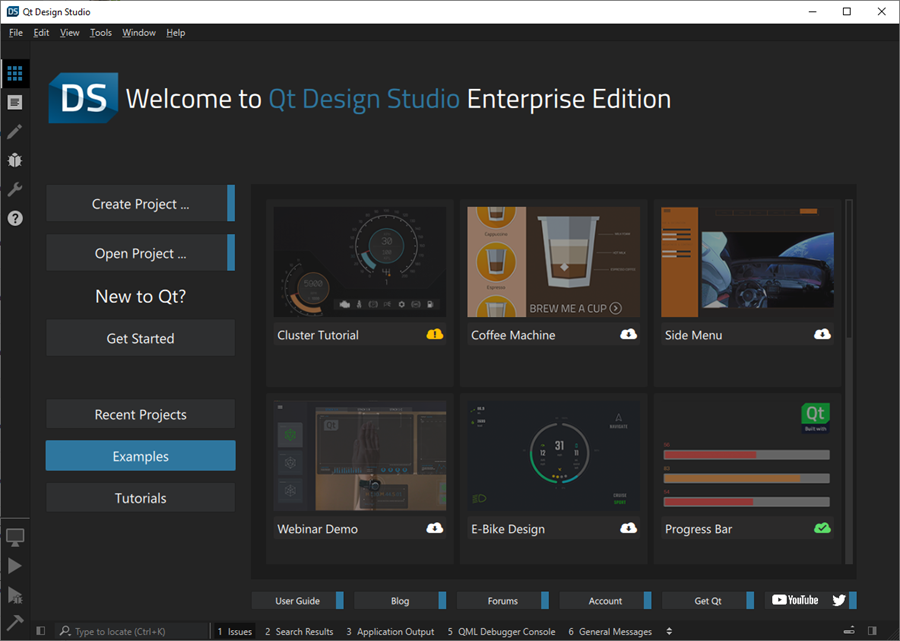Open the output pane selector chevron

pyautogui.click(x=668, y=631)
